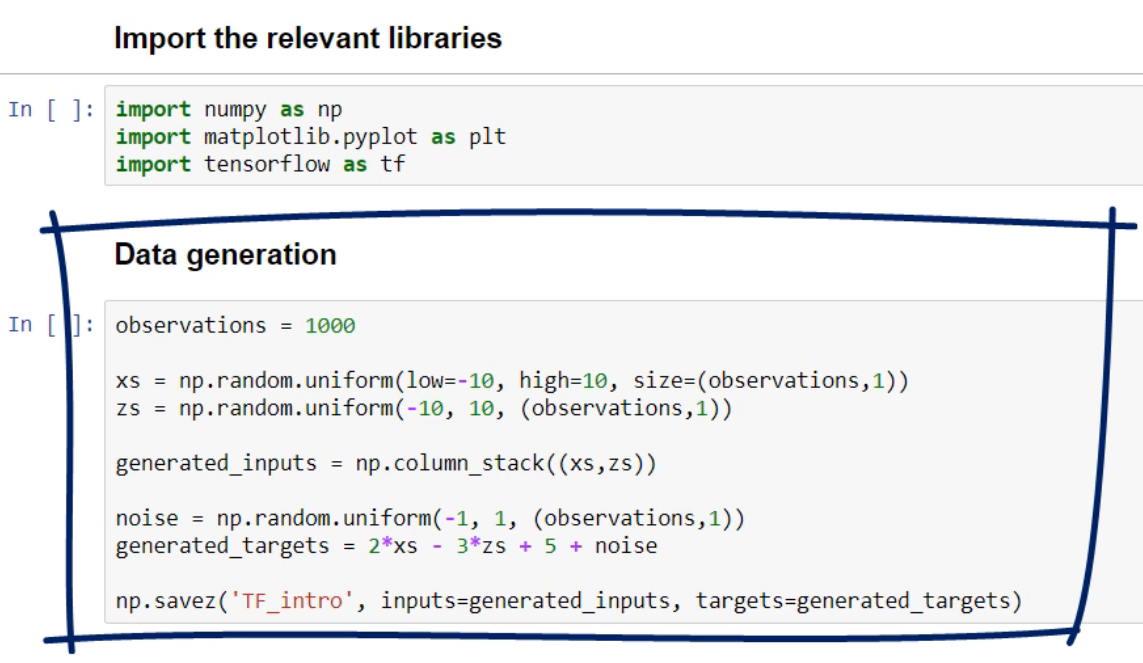Viewport: 1143px width, 663px height.
Task: Click the 'import tensorflow as tf' line
Action: click(x=260, y=163)
